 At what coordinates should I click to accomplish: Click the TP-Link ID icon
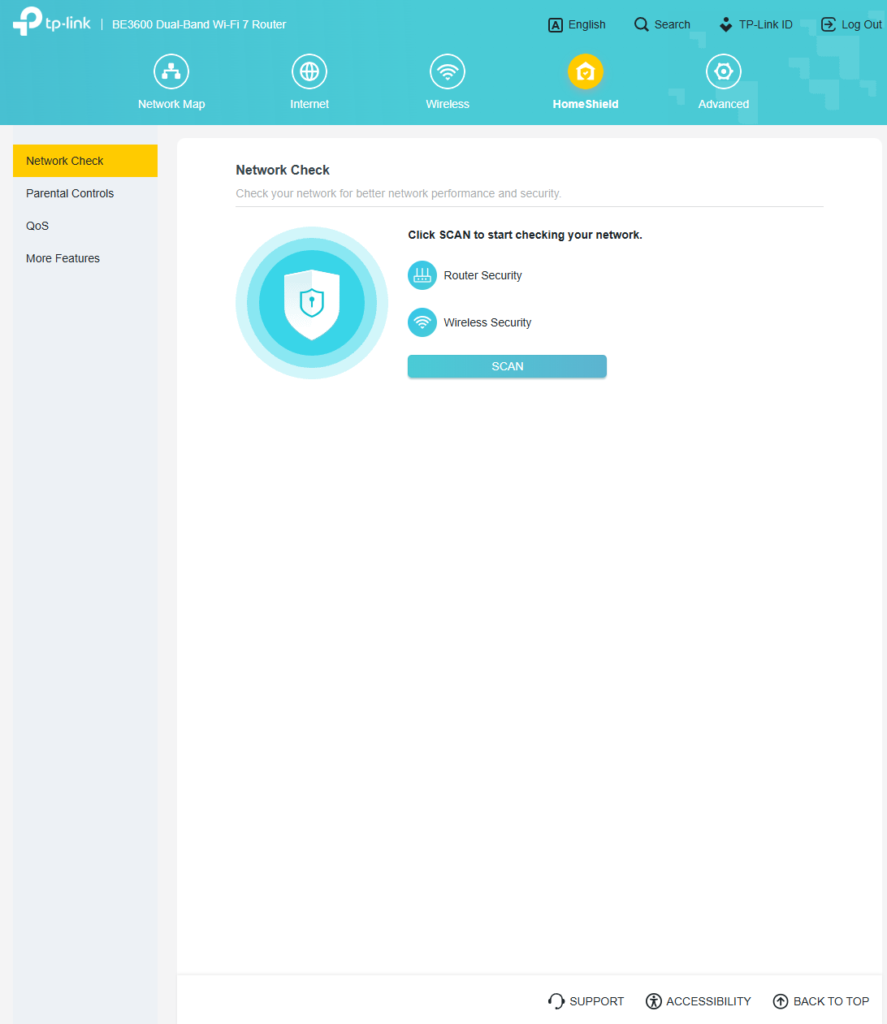tap(724, 24)
